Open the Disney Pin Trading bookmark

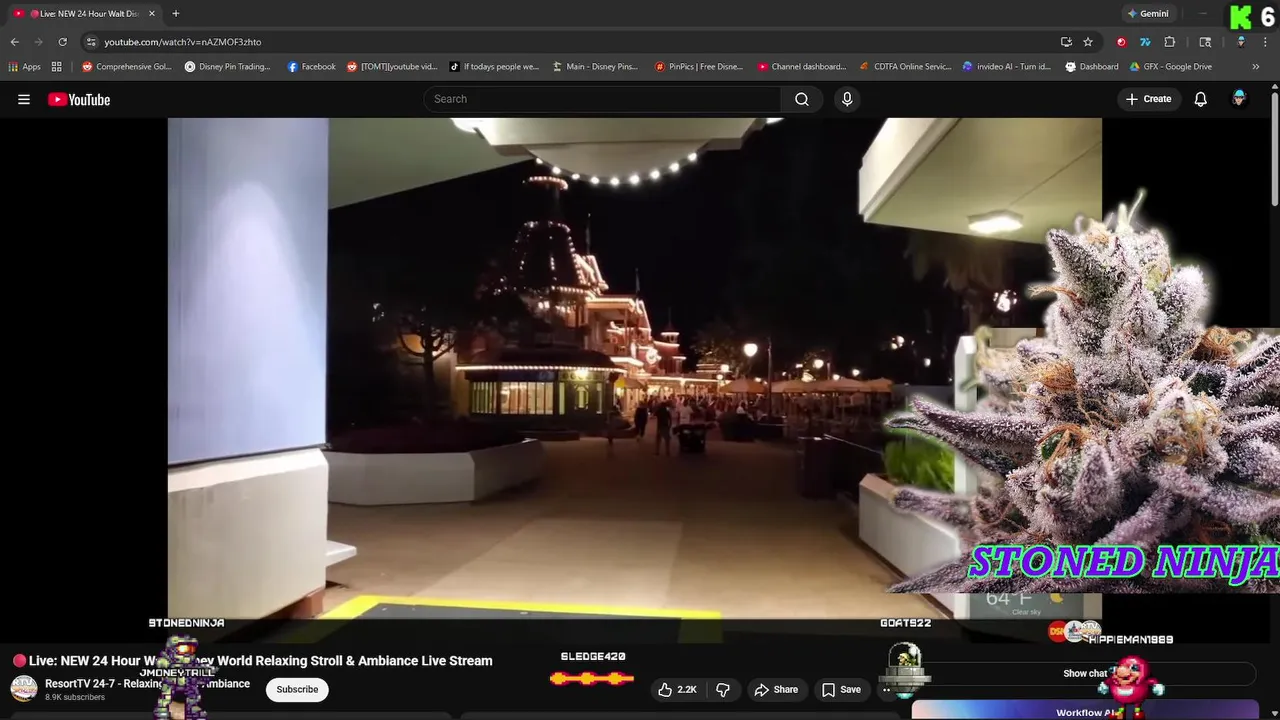click(228, 67)
